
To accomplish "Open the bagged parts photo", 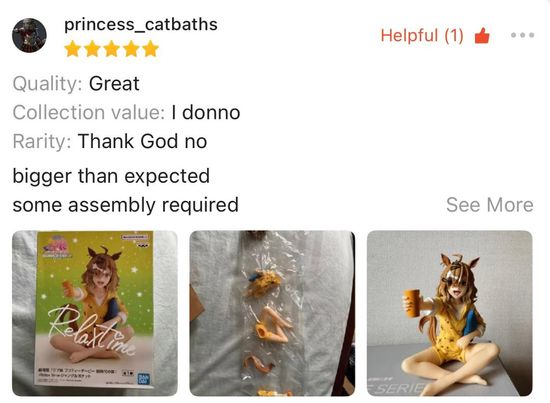I will pyautogui.click(x=272, y=313).
